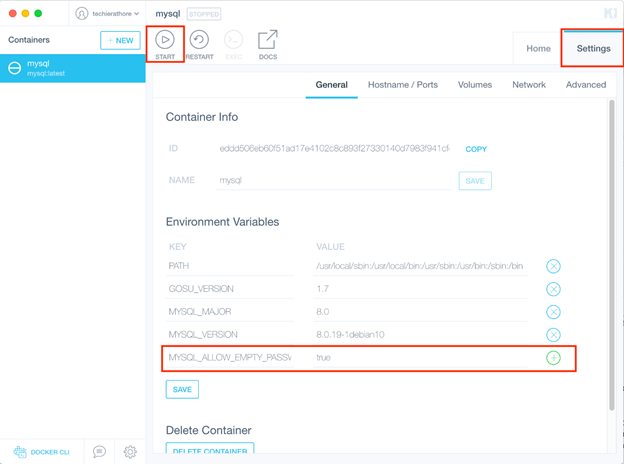Restart the mysql container

[199, 44]
